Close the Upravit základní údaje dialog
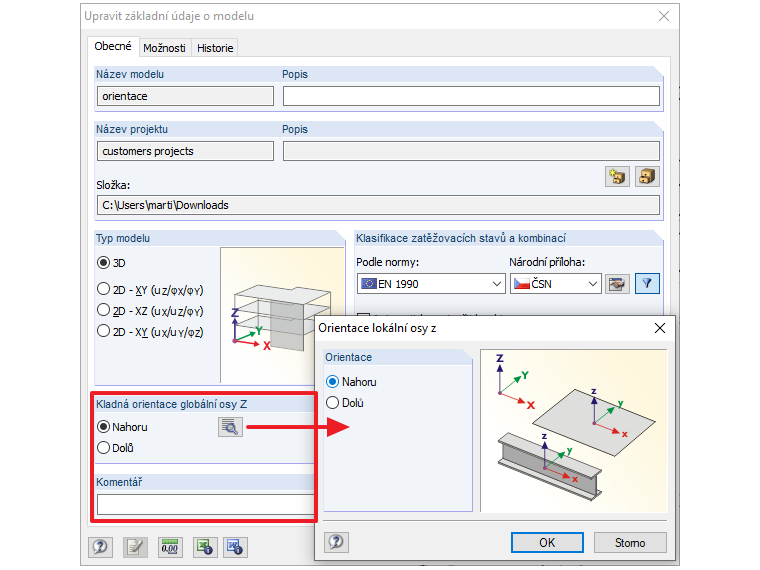This screenshot has width=760, height=570. (x=664, y=16)
